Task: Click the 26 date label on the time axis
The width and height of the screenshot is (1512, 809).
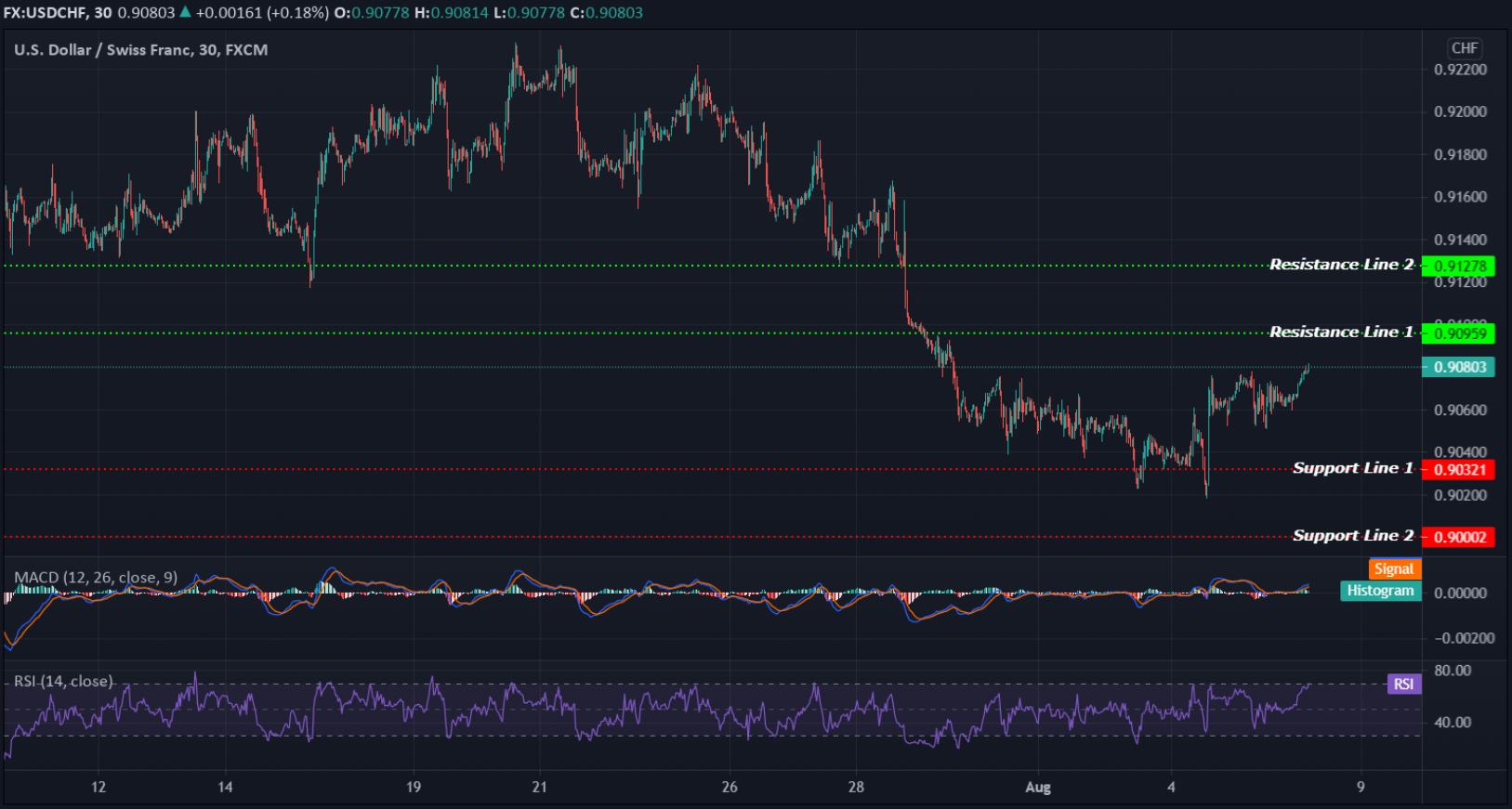Action: [x=730, y=788]
